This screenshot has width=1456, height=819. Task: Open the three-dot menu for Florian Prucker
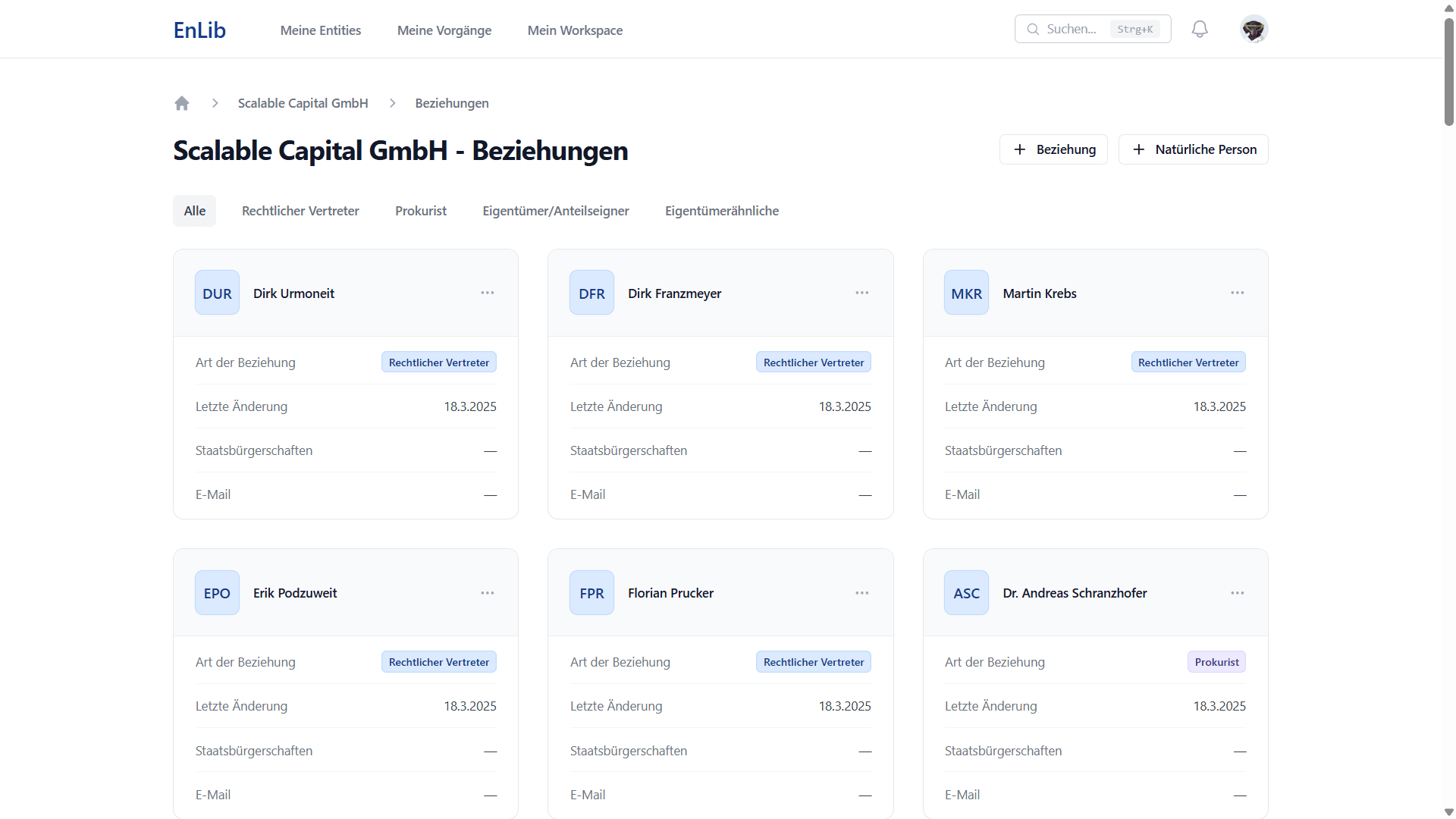point(861,593)
